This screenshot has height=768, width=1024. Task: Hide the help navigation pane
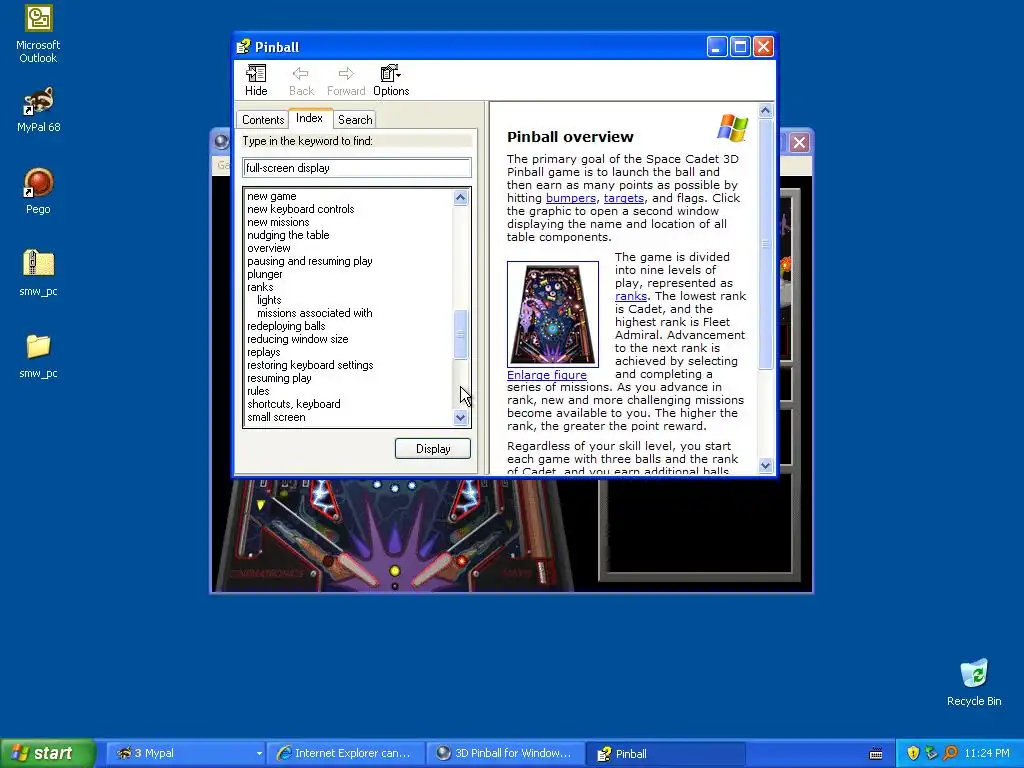256,81
